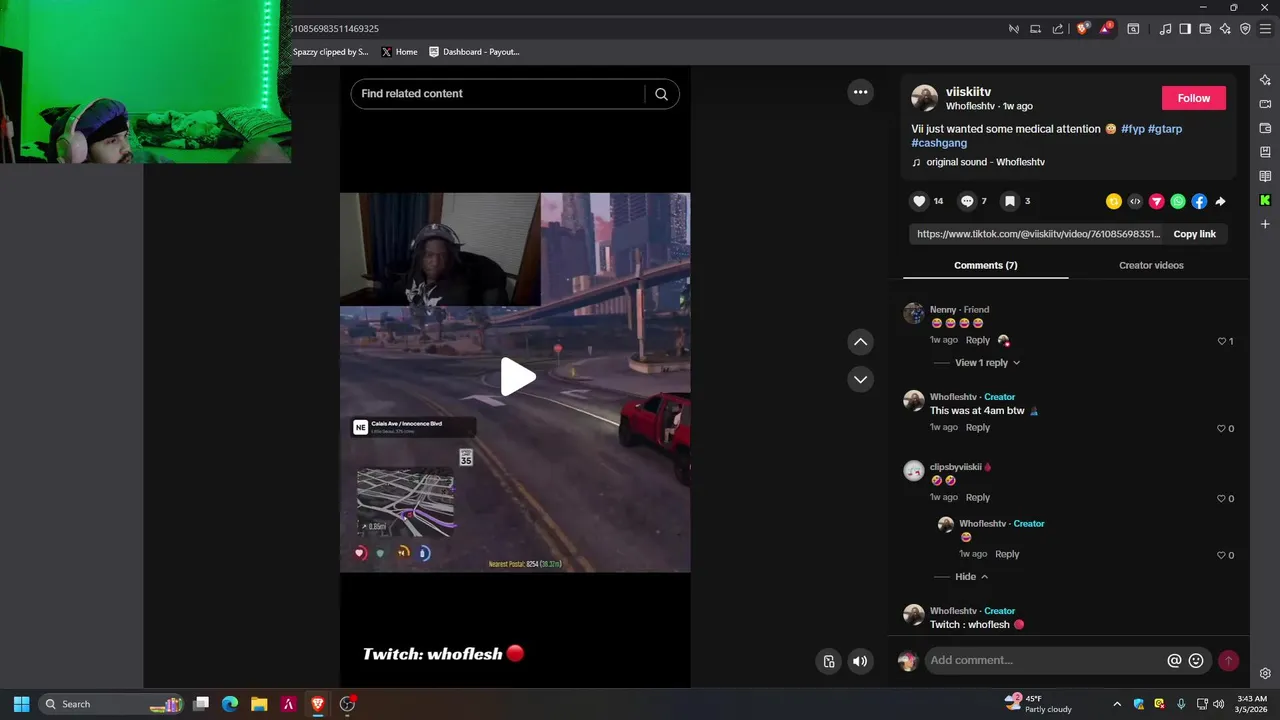This screenshot has width=1280, height=720.
Task: Click the search magnifier in Find related content
Action: (x=661, y=94)
